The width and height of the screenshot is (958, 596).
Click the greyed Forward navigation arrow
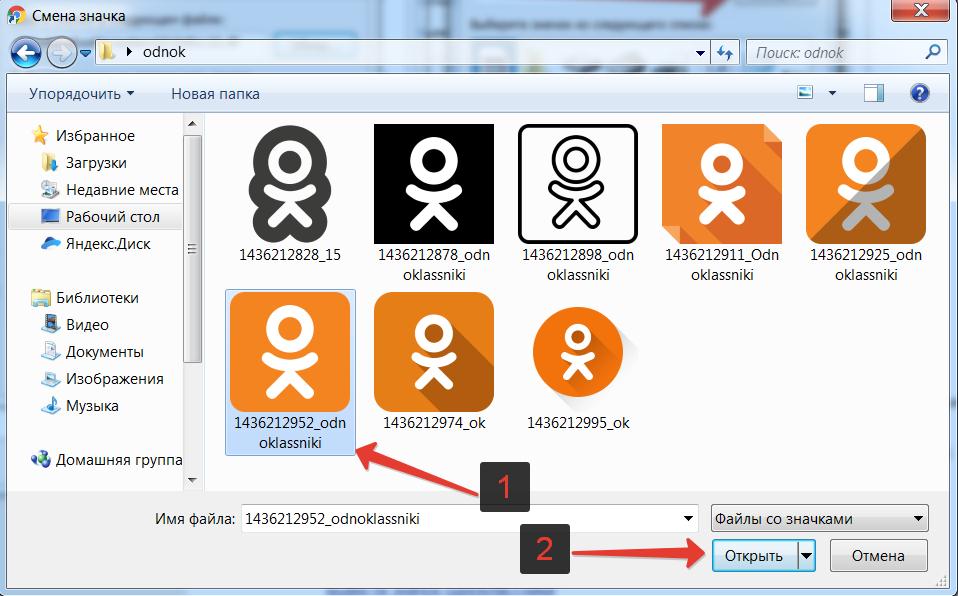[x=62, y=53]
